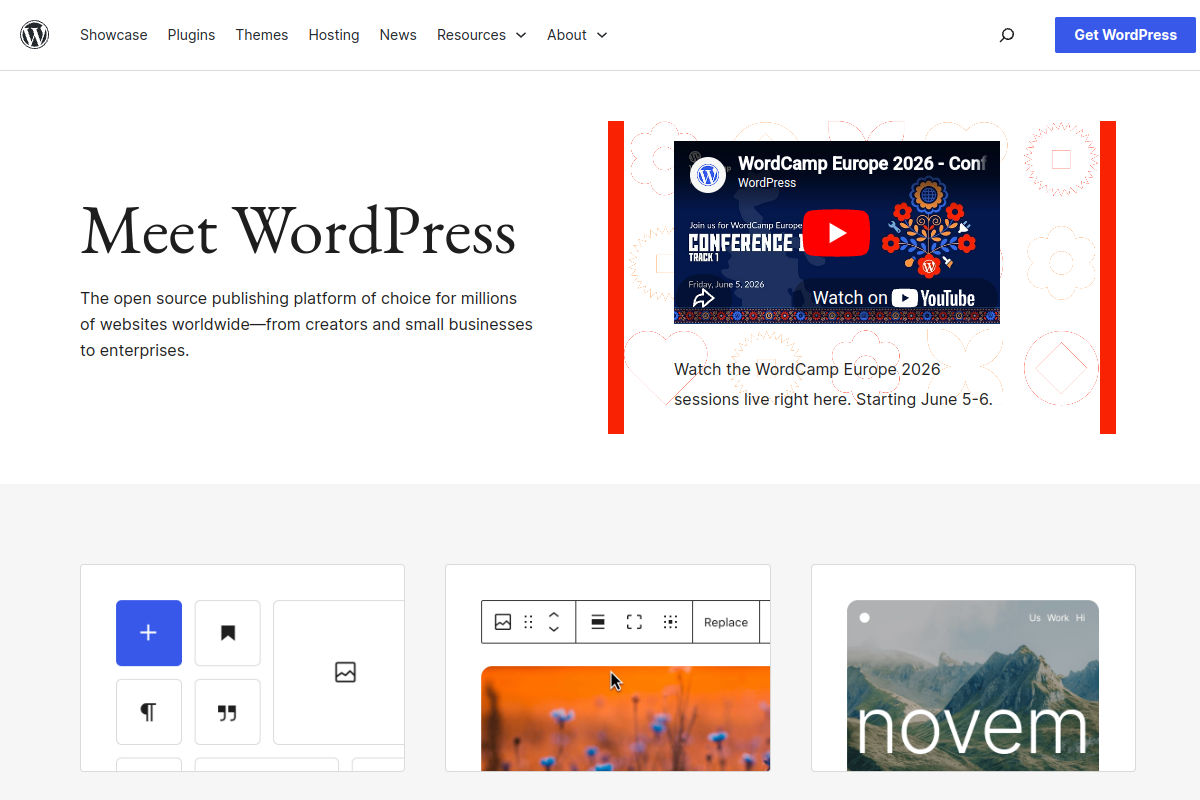Click the 'Us' text on novem preview
Screen dimensions: 1200x800
pos(1035,618)
